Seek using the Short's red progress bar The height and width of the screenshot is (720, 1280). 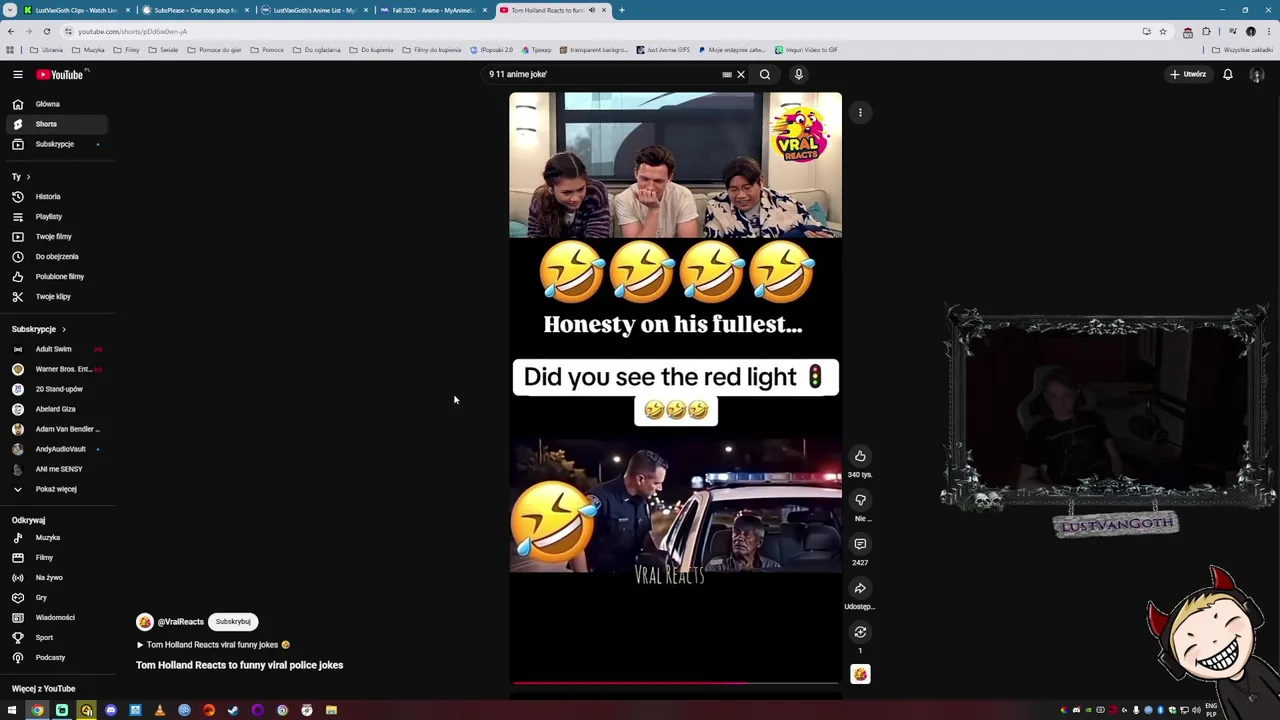click(675, 683)
